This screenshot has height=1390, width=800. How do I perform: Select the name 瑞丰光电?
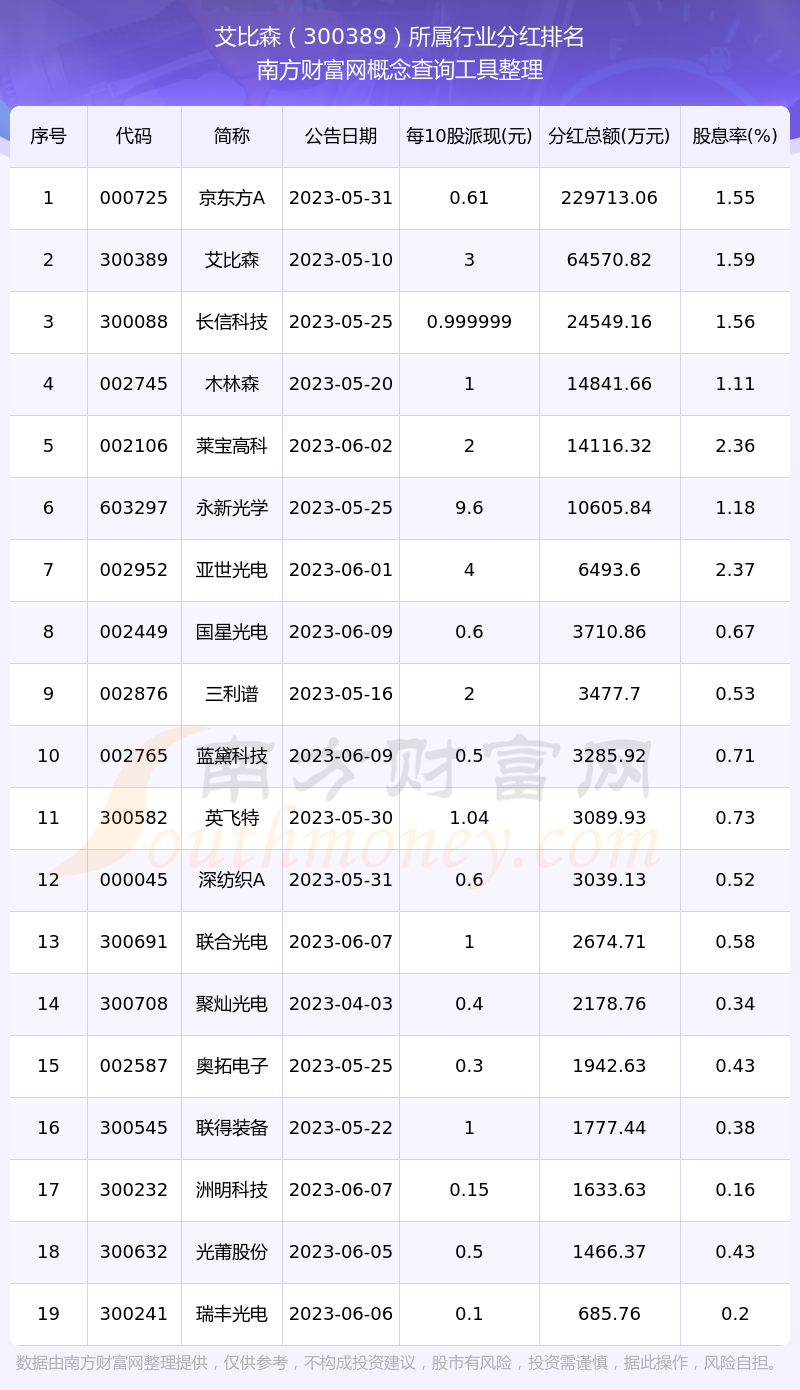point(232,1314)
